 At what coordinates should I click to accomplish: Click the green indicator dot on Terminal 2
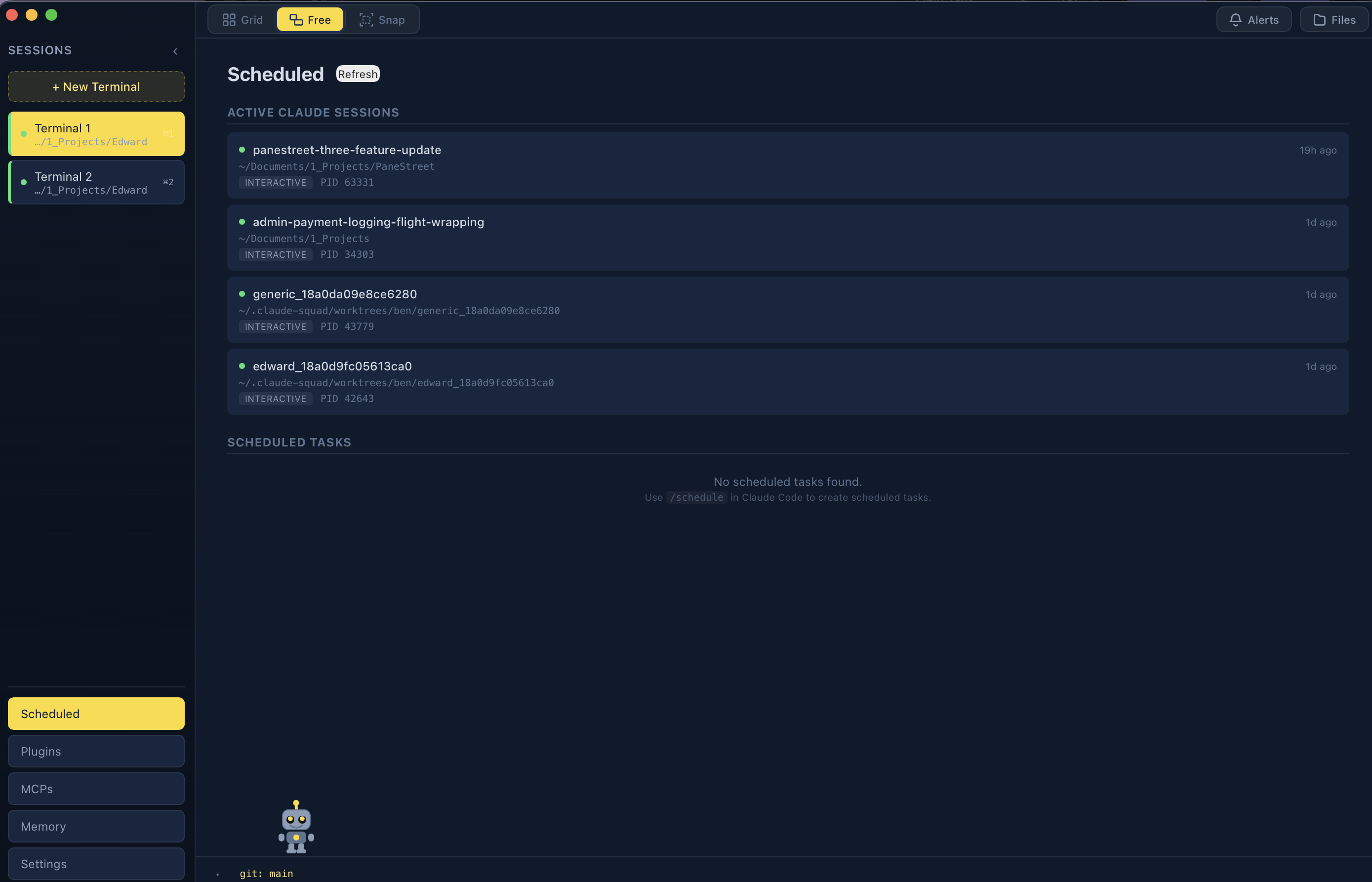coord(24,182)
